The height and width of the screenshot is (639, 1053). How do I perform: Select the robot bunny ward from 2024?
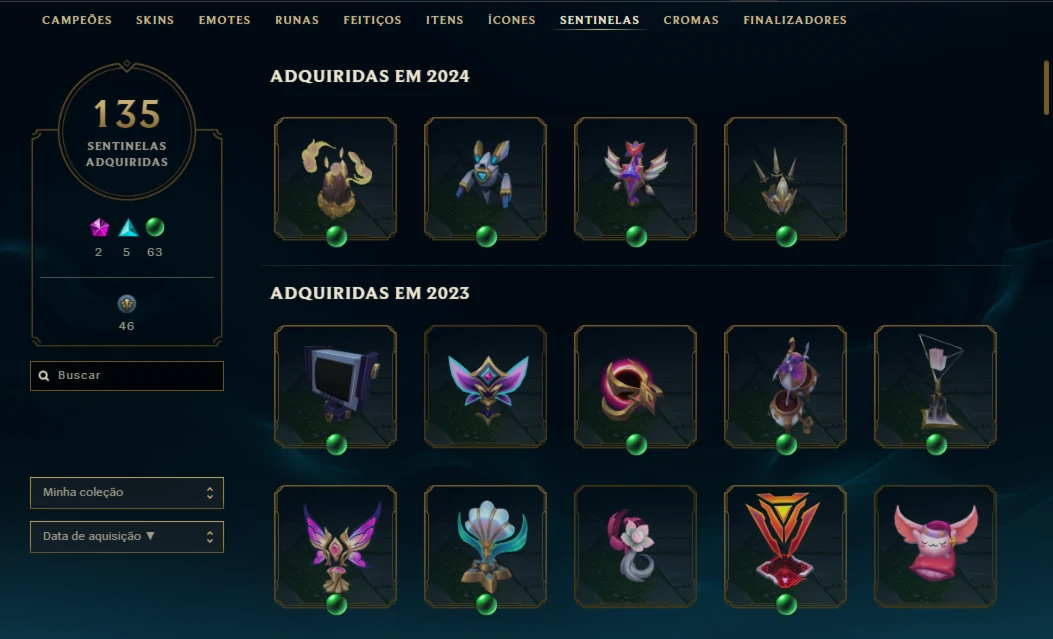[486, 179]
